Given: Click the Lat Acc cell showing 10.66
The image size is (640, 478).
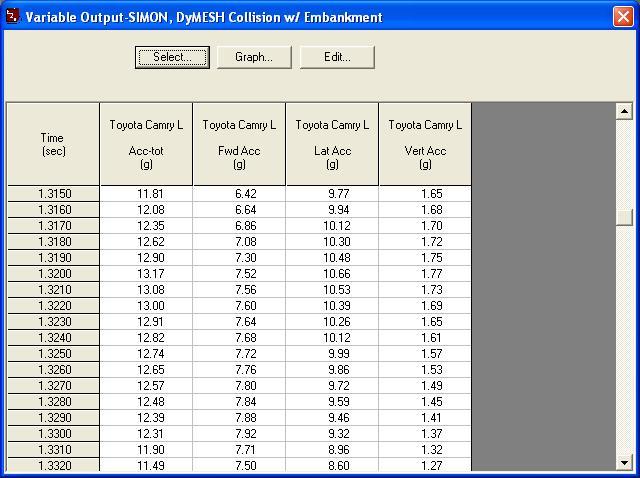Looking at the screenshot, I should pos(332,275).
